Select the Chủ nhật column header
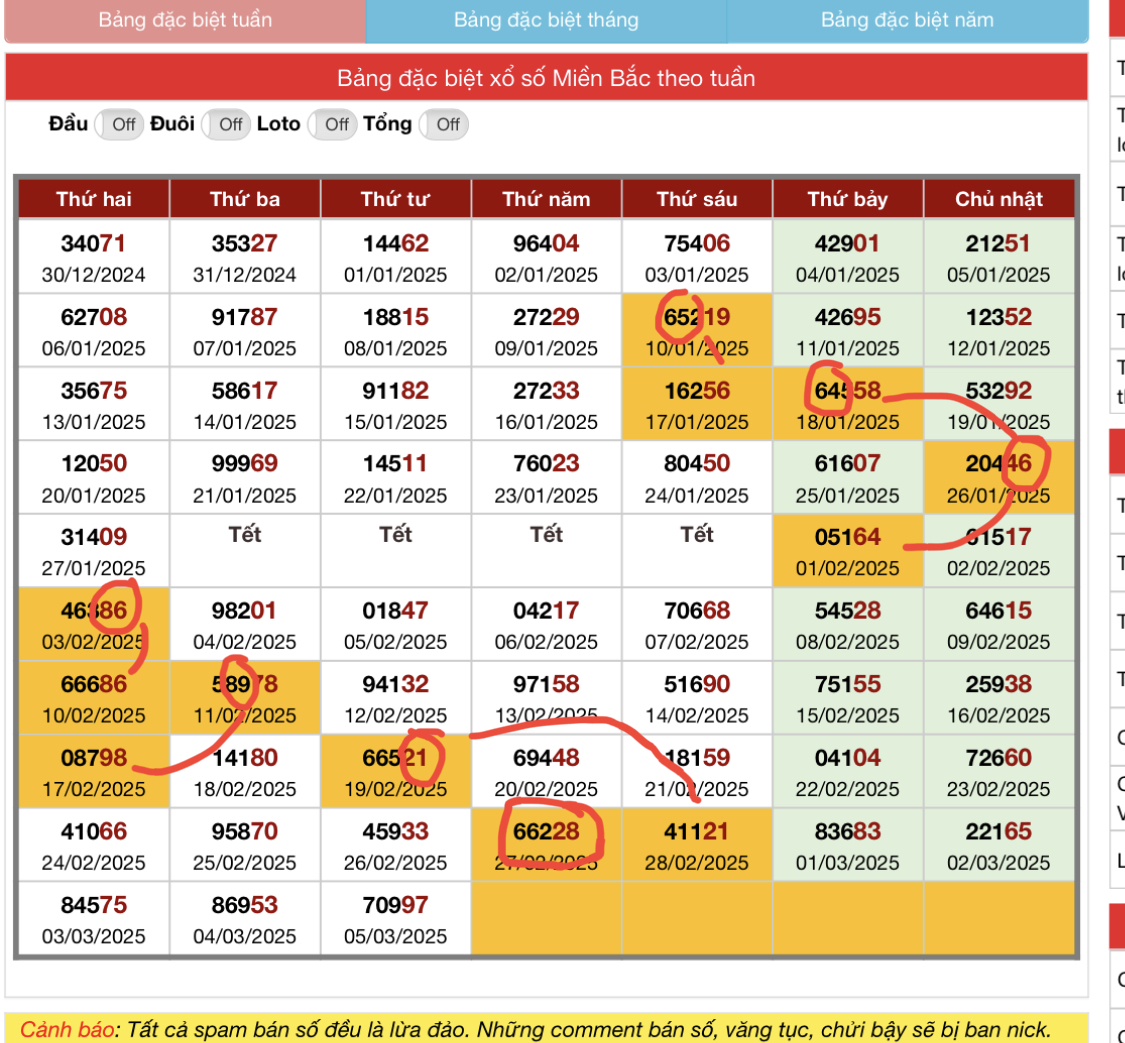The image size is (1125, 1043). tap(999, 199)
